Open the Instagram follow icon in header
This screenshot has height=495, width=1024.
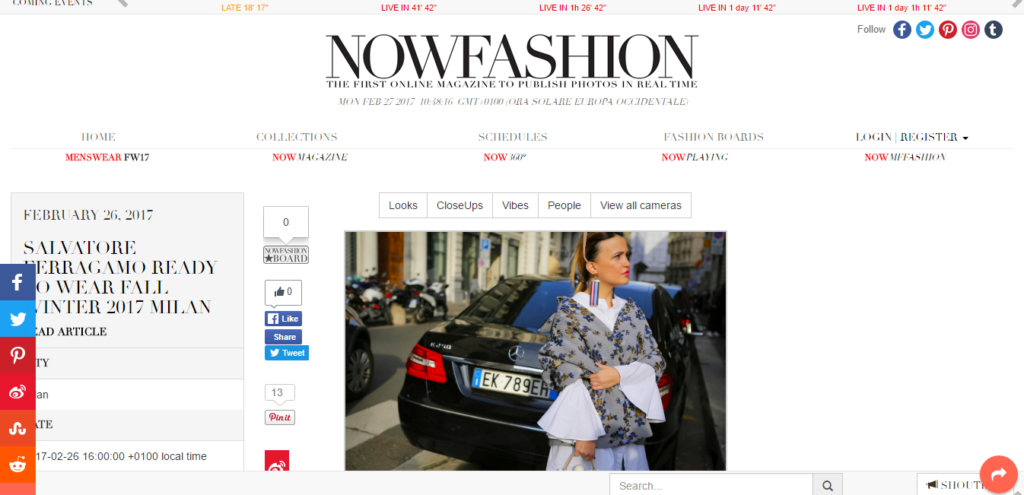pos(970,29)
